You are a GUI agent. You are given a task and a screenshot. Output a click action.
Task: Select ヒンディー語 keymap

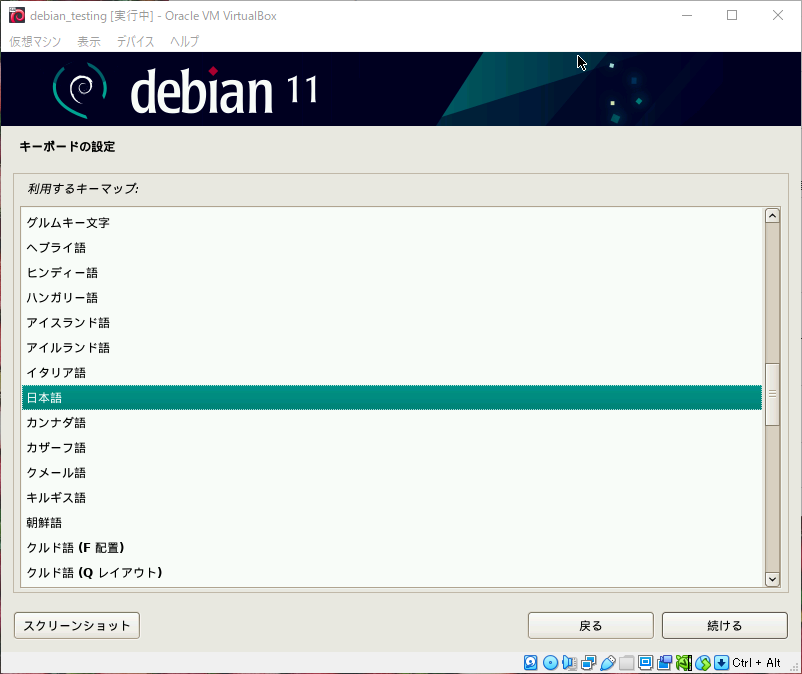pos(392,273)
